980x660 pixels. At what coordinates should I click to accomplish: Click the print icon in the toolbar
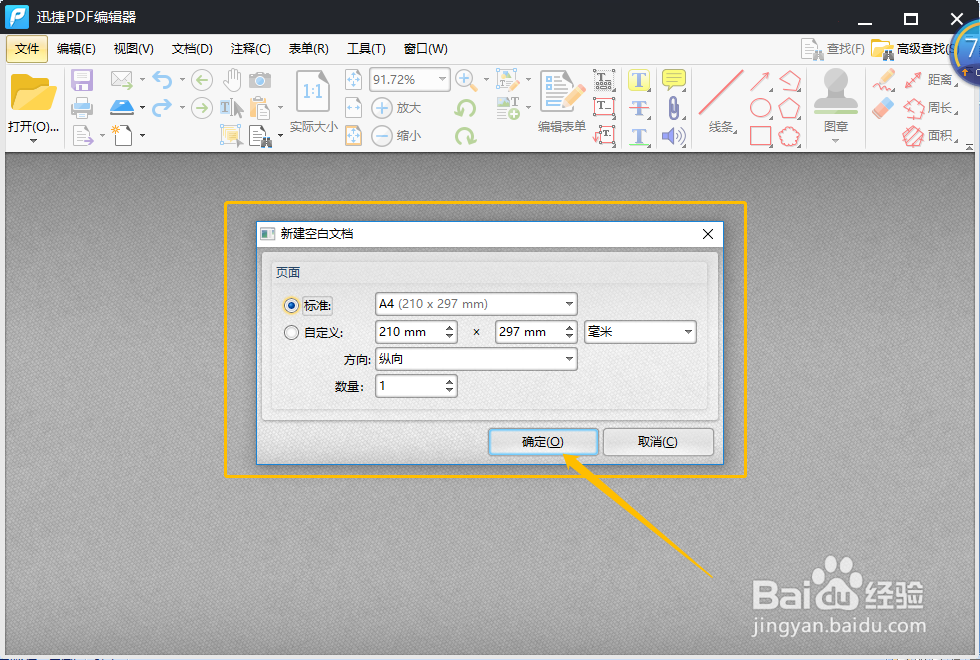coord(82,108)
